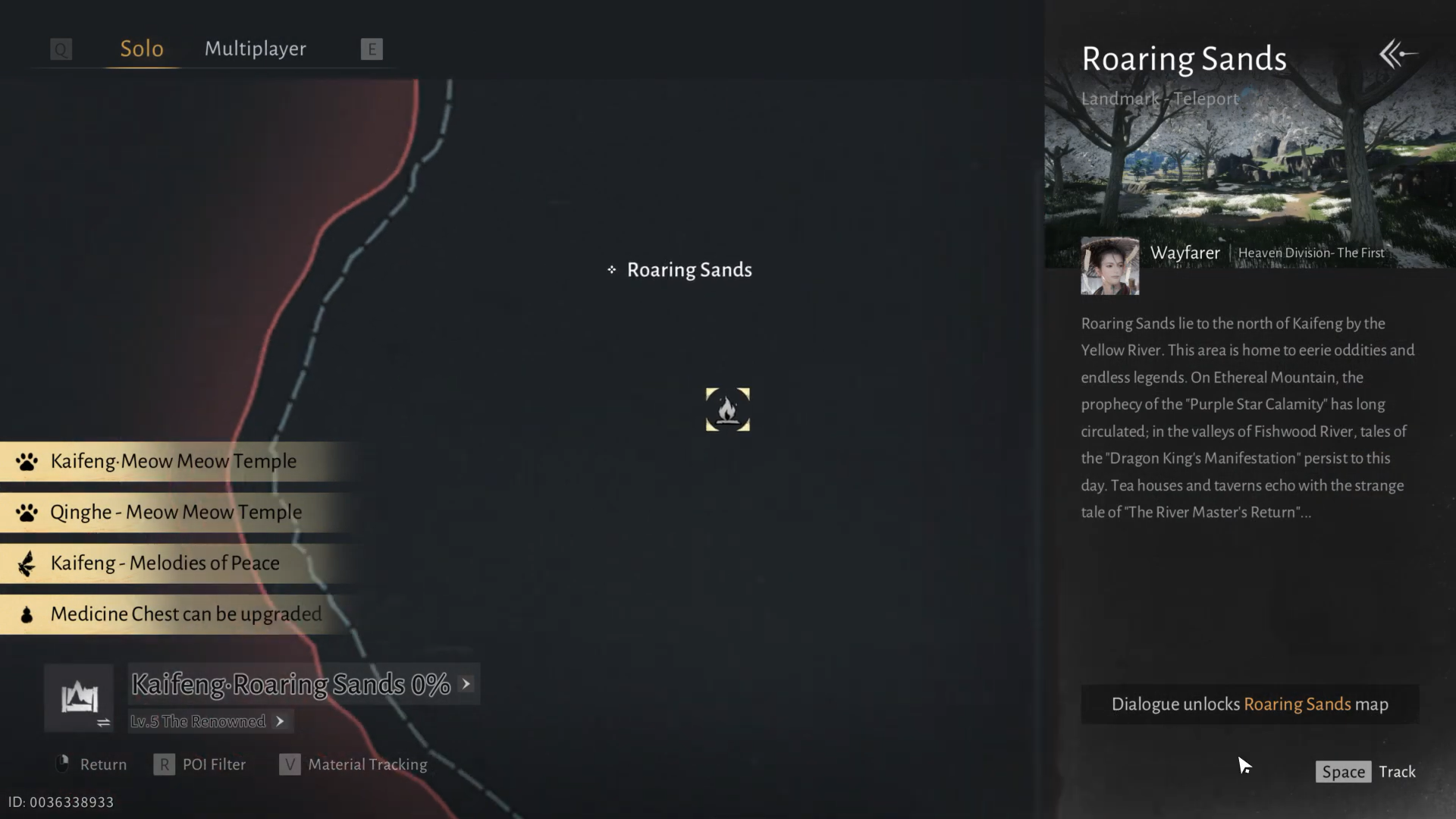Click the paw icon beside Kaifeng·Meow Meow Temple
Screen dimensions: 1456x819
27,461
